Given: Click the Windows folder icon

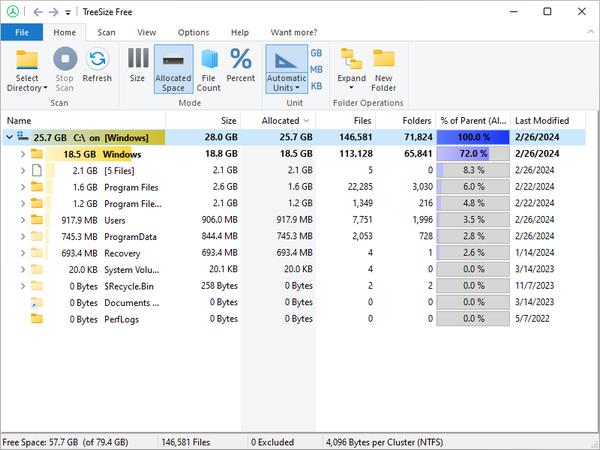Looking at the screenshot, I should [x=37, y=153].
